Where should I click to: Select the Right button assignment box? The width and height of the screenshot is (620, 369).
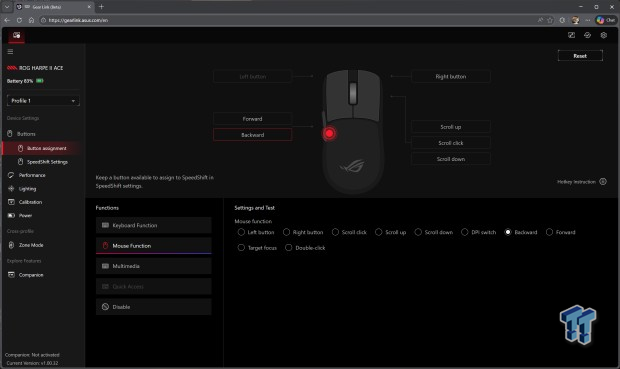pos(450,76)
